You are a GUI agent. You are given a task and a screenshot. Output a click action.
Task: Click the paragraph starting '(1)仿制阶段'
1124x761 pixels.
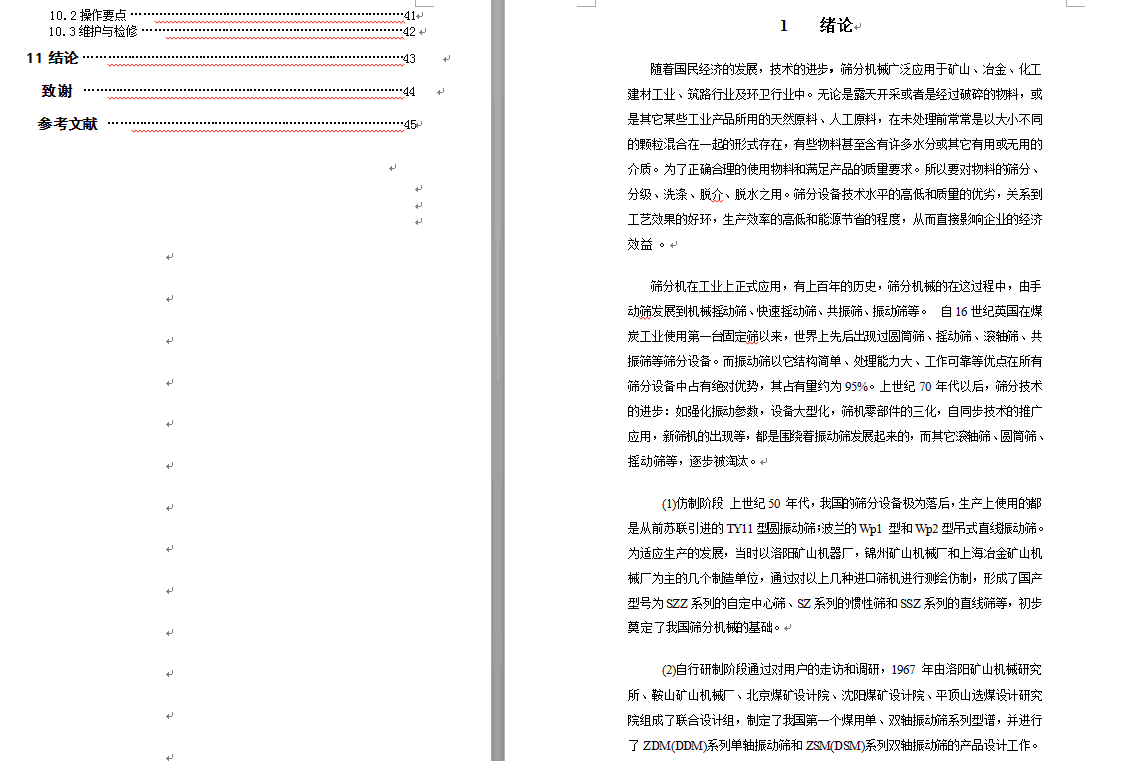(835, 565)
